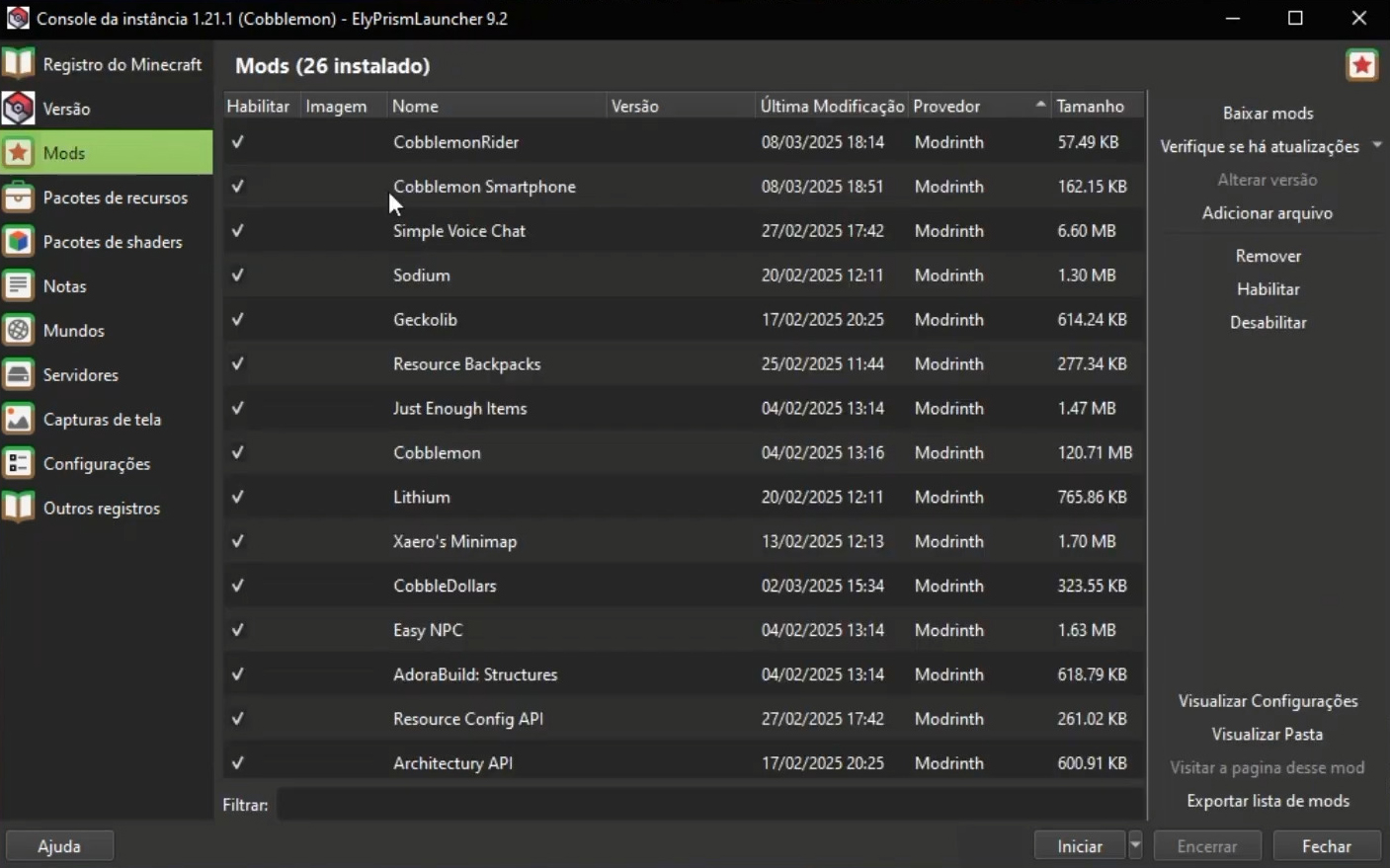Select the Easy NPC mod row
The image size is (1390, 868).
(684, 631)
